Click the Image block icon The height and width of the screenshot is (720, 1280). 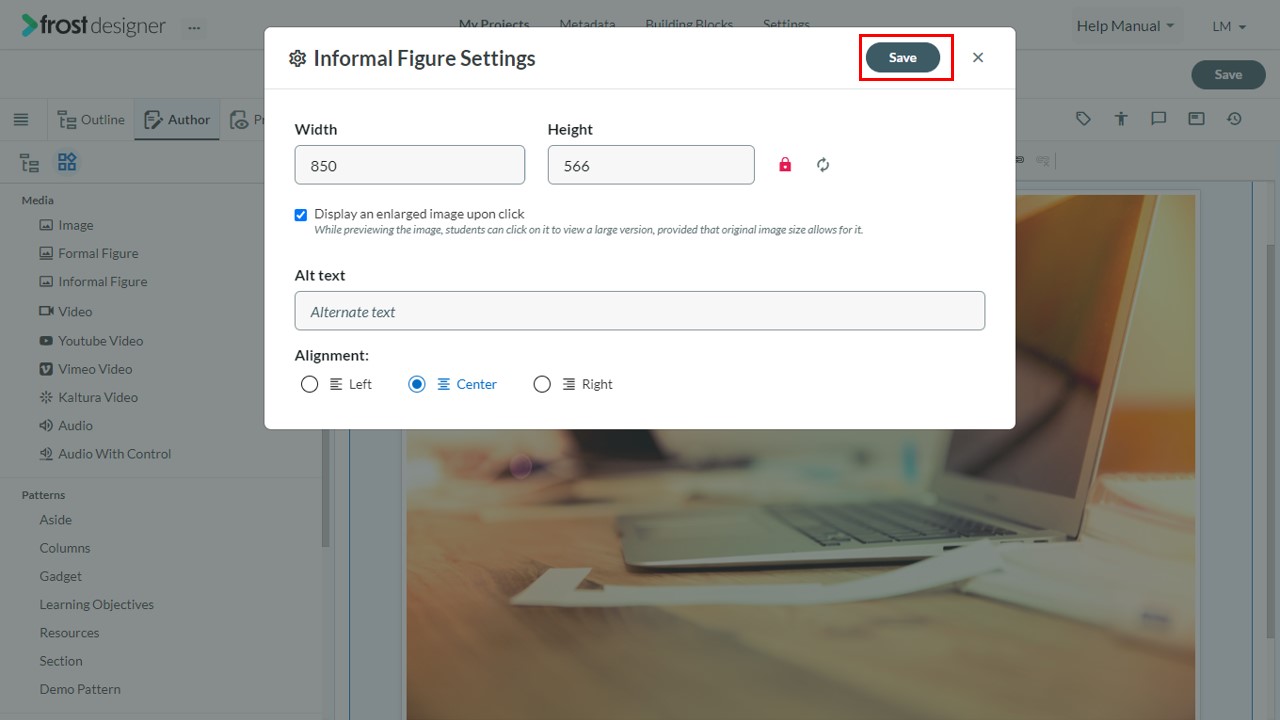coord(46,225)
